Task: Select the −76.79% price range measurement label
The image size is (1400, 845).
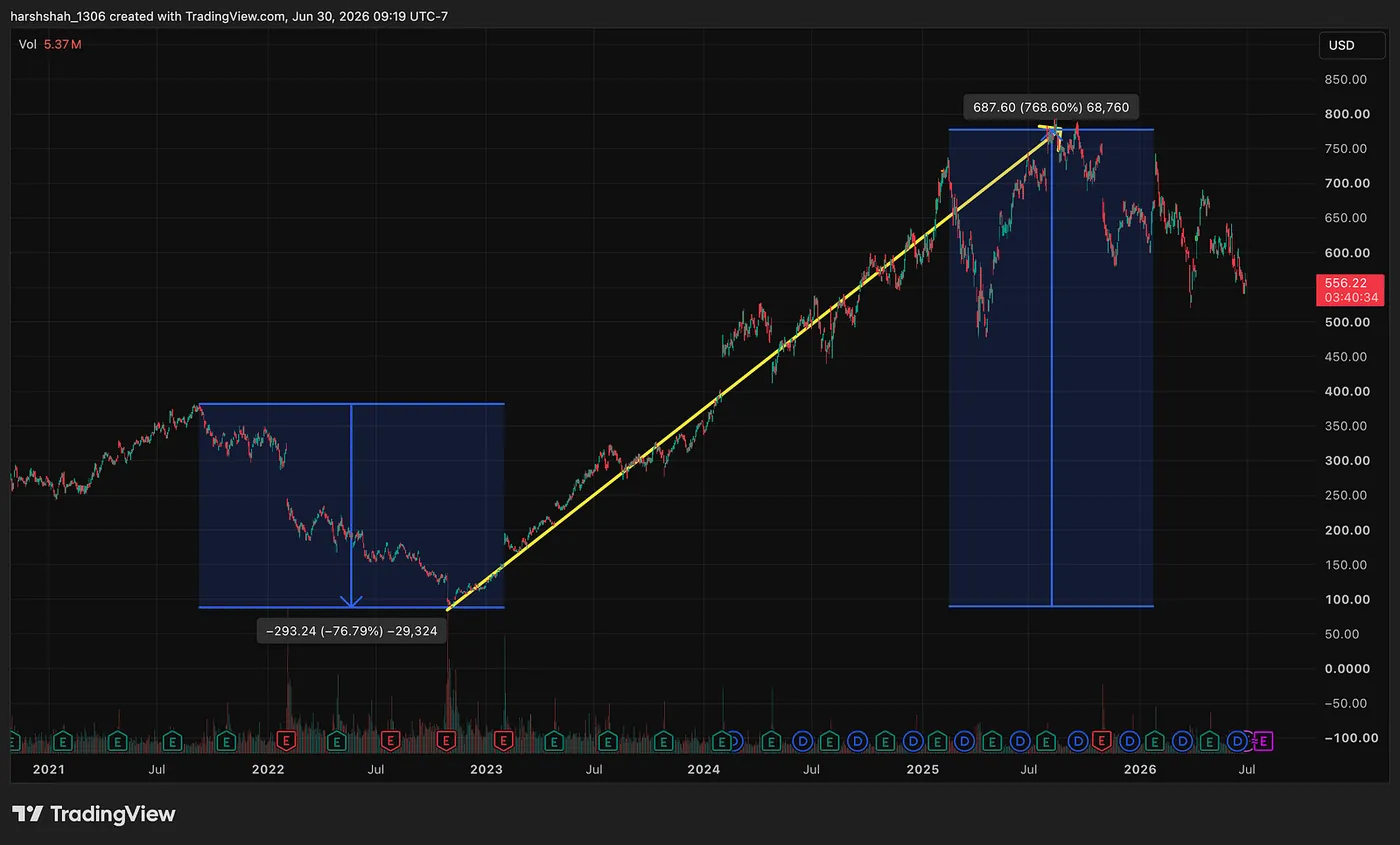Action: [351, 631]
